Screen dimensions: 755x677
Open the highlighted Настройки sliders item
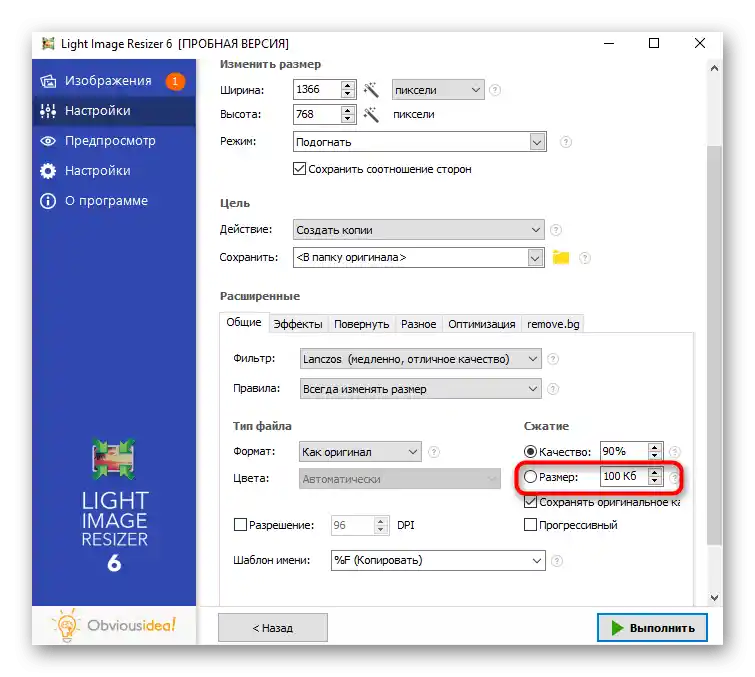click(x=114, y=111)
